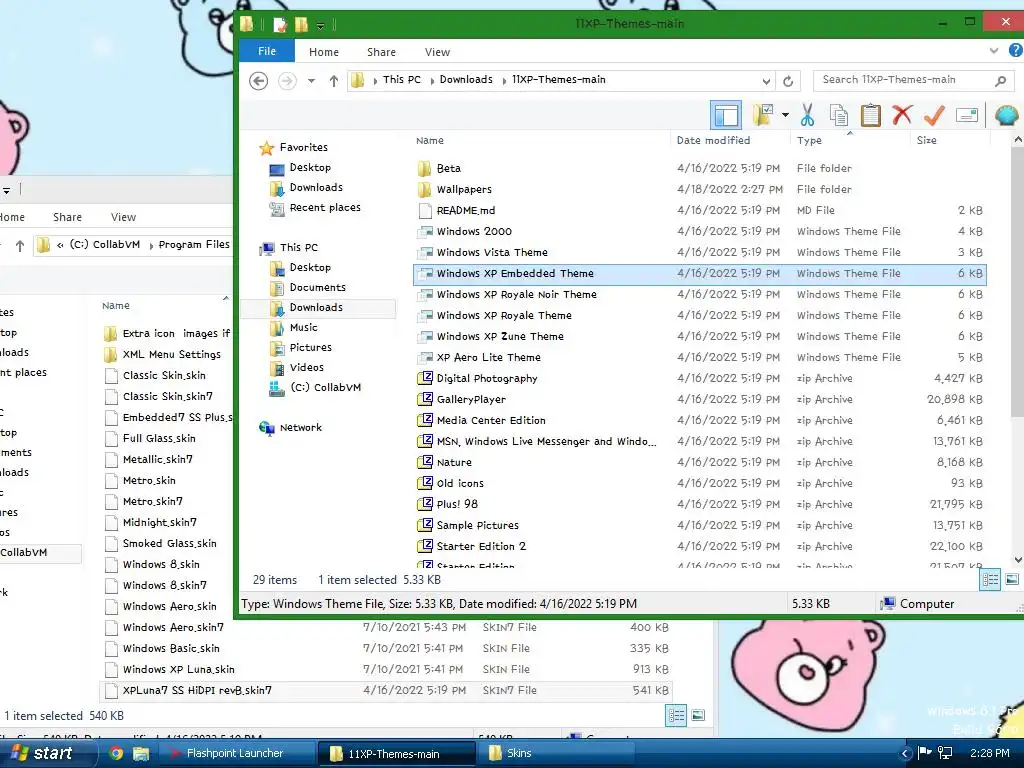The height and width of the screenshot is (768, 1024).
Task: Select Favorites in navigation pane
Action: pyautogui.click(x=304, y=148)
